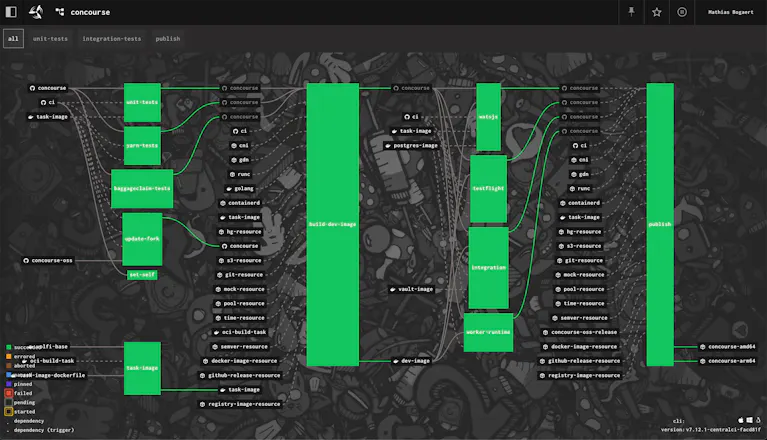Switch to the publish group tab

click(168, 39)
